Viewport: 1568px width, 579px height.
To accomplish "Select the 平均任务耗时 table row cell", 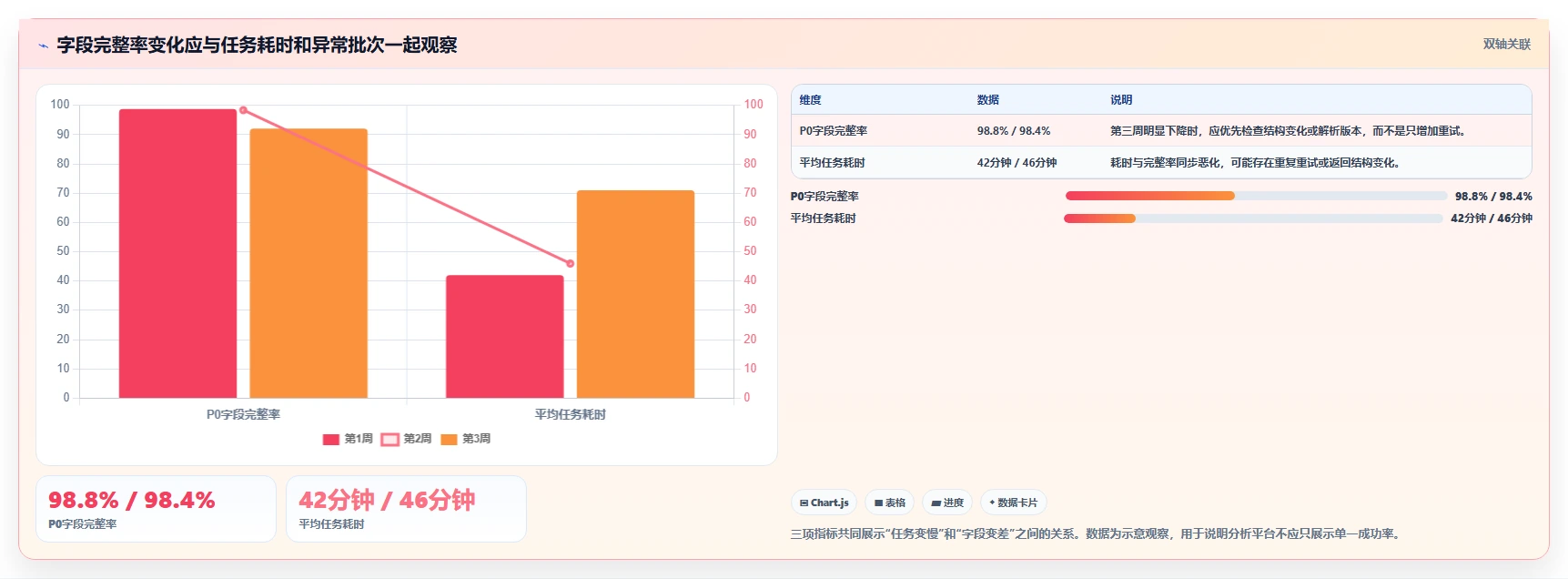I will click(832, 163).
